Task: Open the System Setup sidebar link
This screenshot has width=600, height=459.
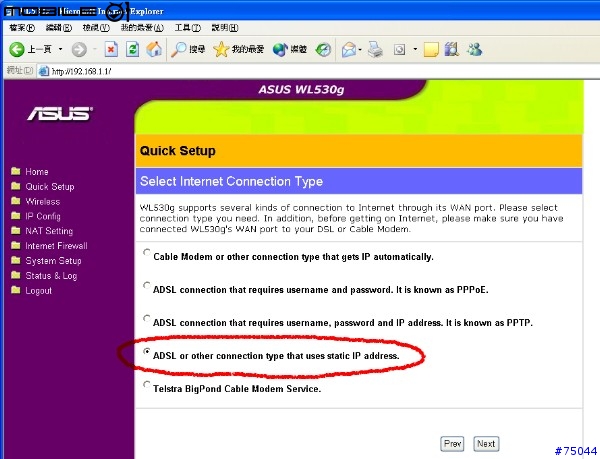Action: (x=53, y=261)
